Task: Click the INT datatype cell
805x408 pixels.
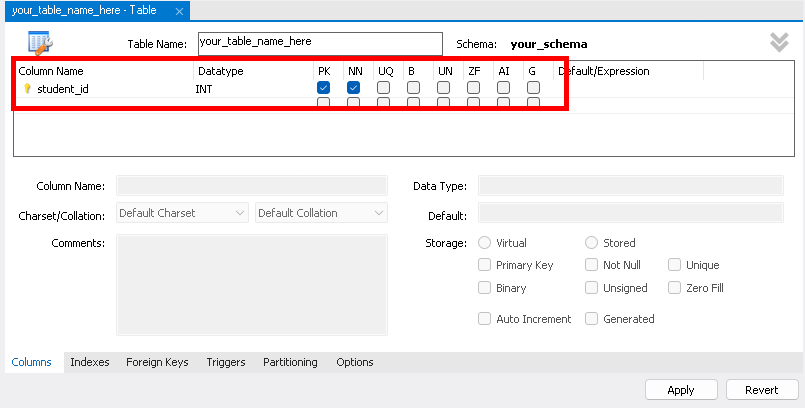Action: pos(204,89)
